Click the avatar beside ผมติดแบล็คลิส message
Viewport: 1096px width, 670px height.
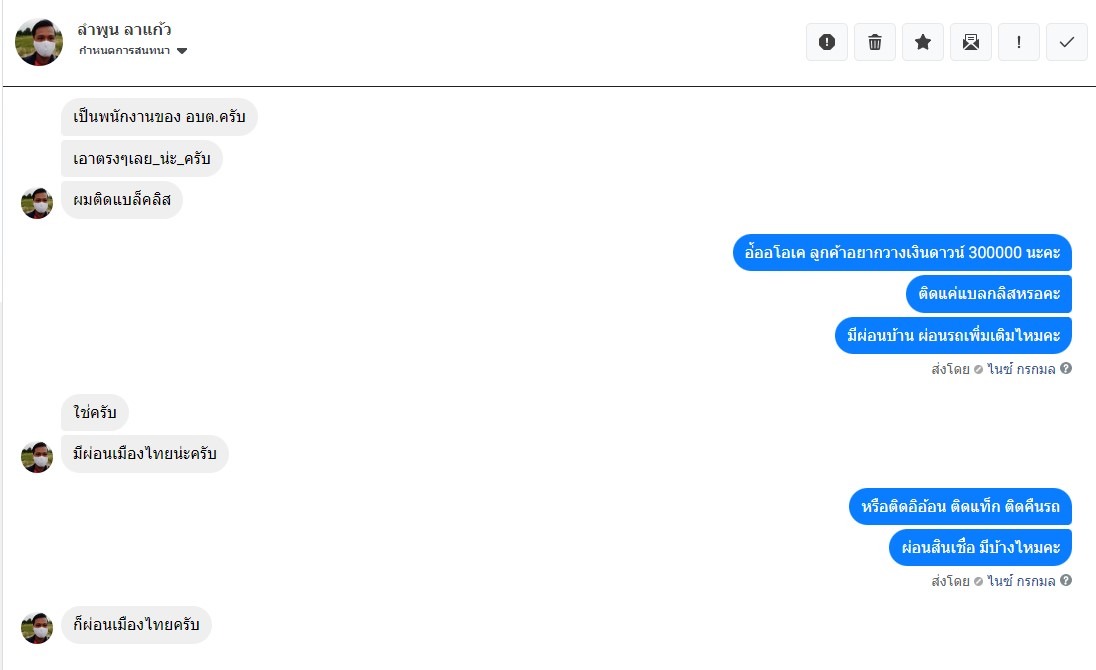pos(37,202)
